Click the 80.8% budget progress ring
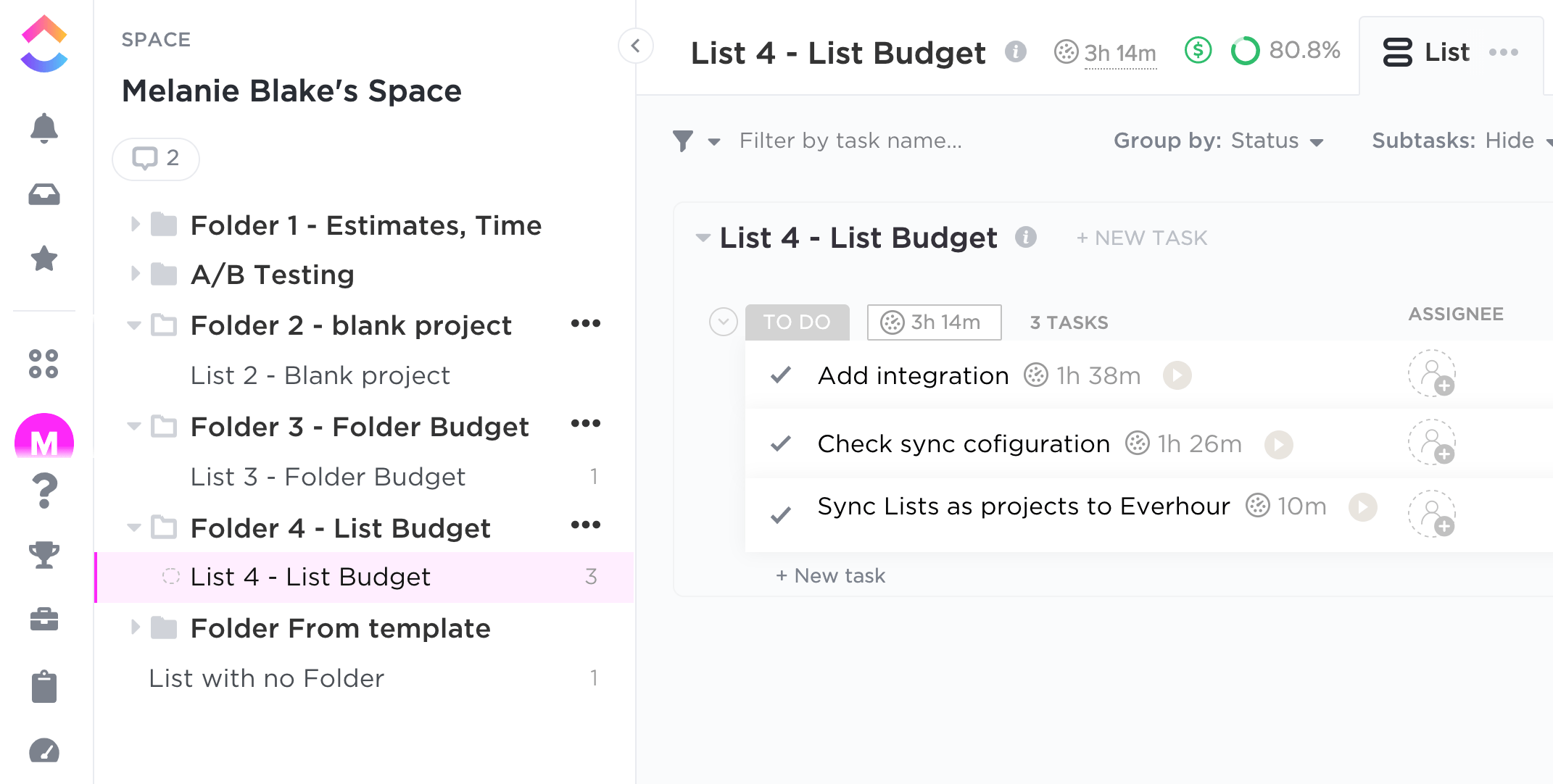This screenshot has width=1553, height=784. [1246, 51]
